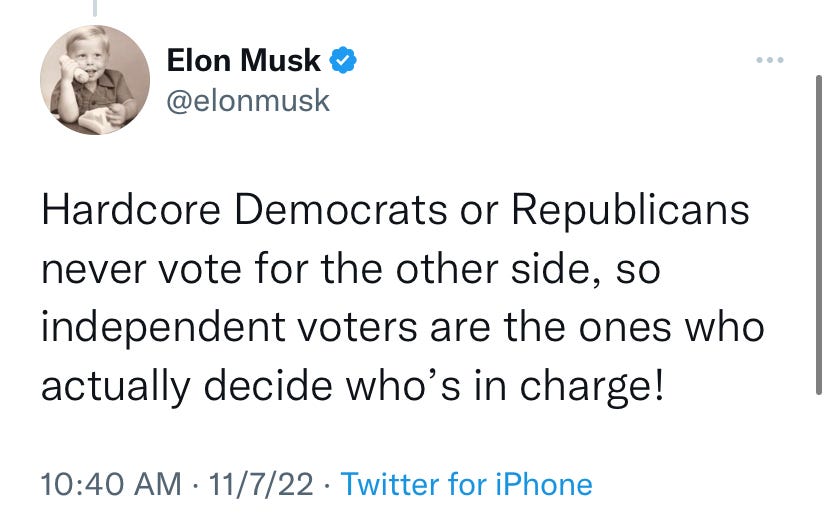Open the @elonmusk handle link
Image resolution: width=828 pixels, height=527 pixels.
[246, 101]
